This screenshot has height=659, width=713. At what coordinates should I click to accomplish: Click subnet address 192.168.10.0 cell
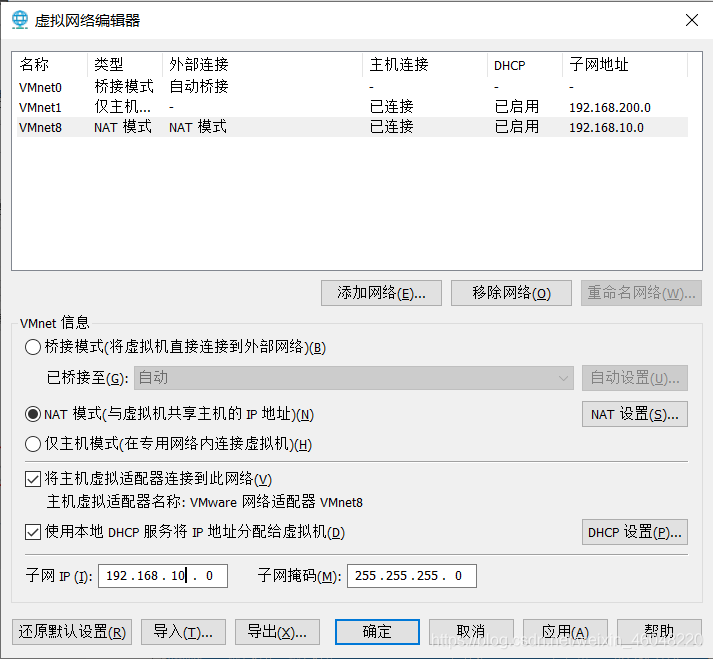click(x=606, y=128)
